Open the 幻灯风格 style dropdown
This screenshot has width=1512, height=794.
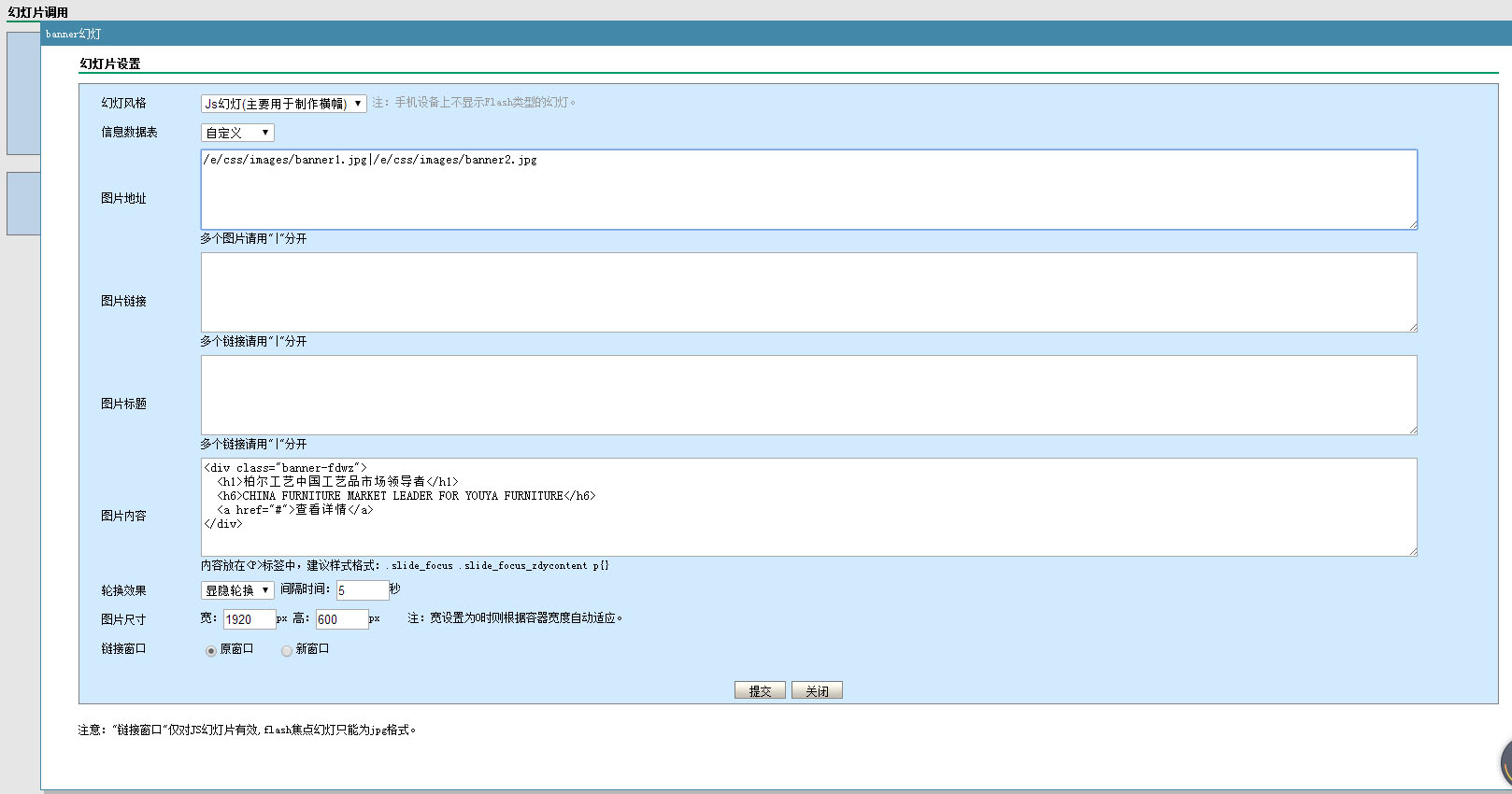[283, 104]
